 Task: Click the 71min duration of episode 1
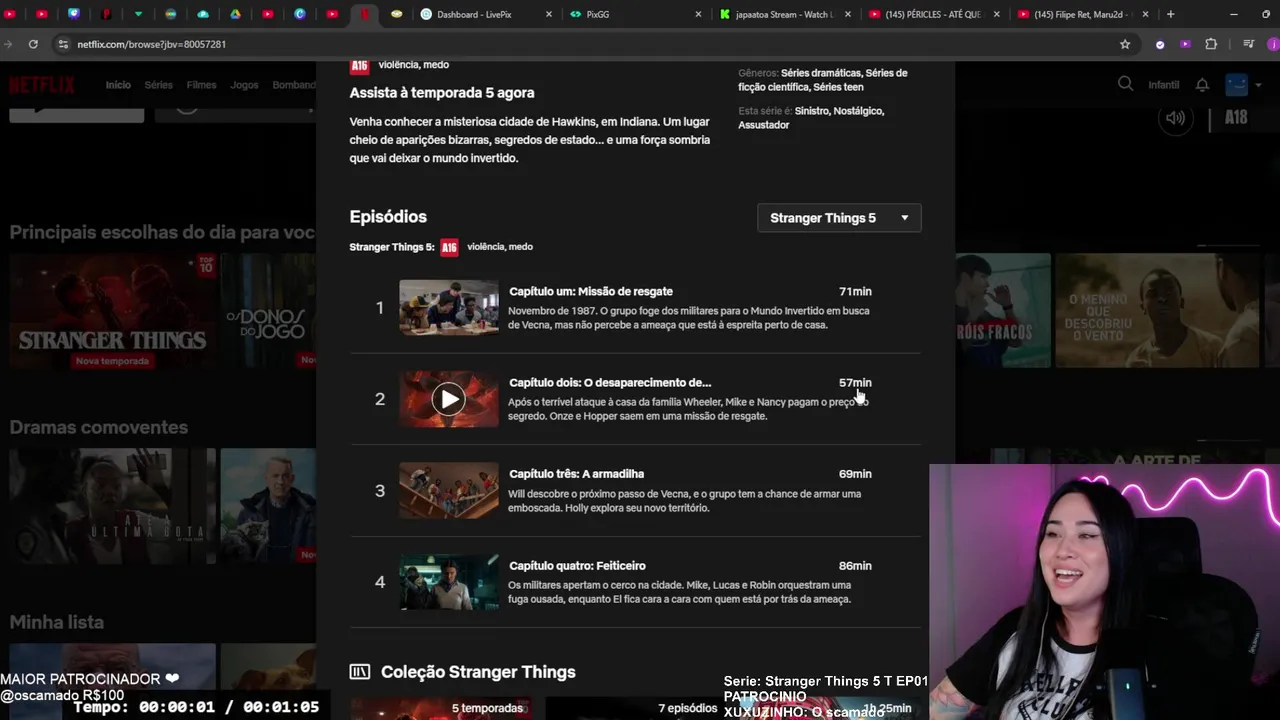tap(855, 291)
